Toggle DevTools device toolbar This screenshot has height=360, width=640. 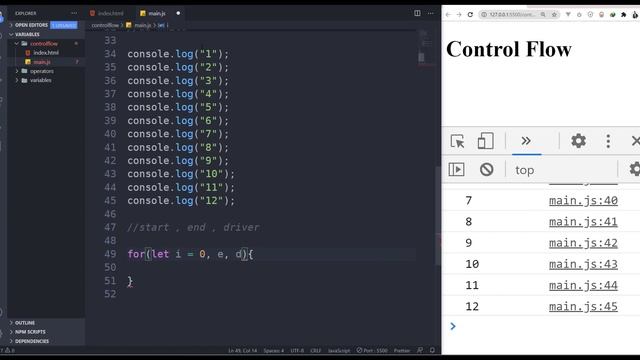pos(485,141)
